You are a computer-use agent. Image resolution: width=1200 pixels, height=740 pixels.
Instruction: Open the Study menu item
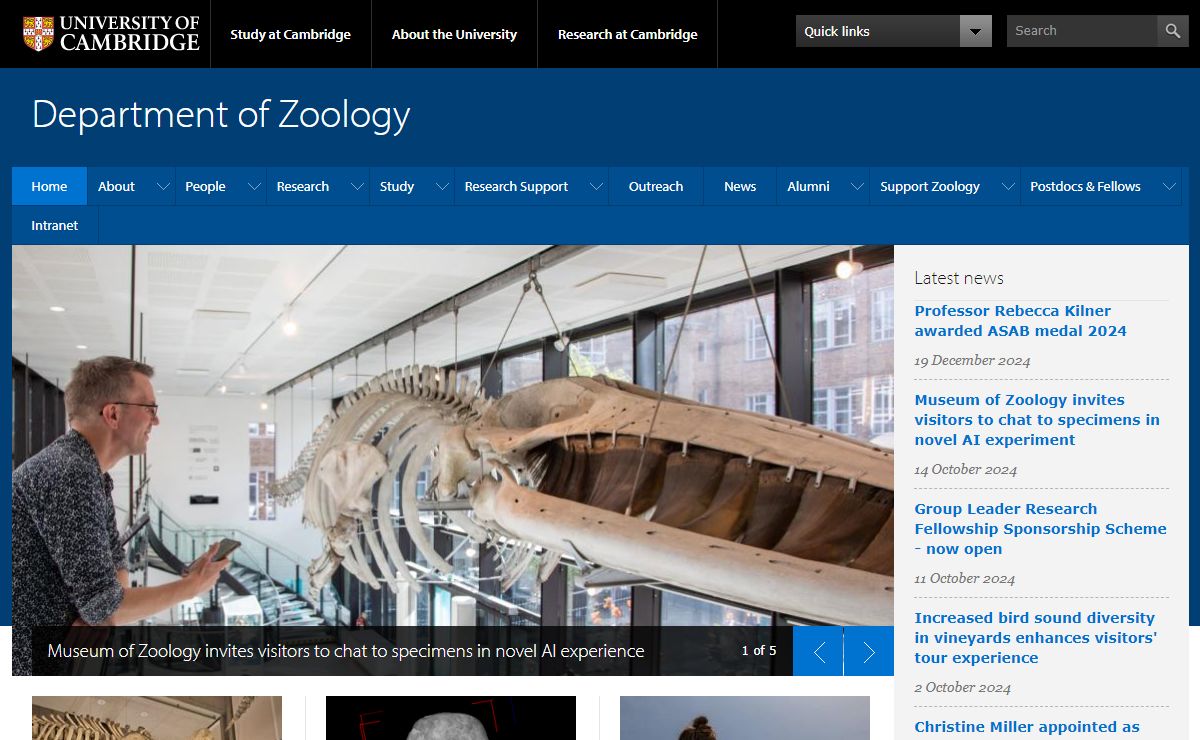point(397,187)
